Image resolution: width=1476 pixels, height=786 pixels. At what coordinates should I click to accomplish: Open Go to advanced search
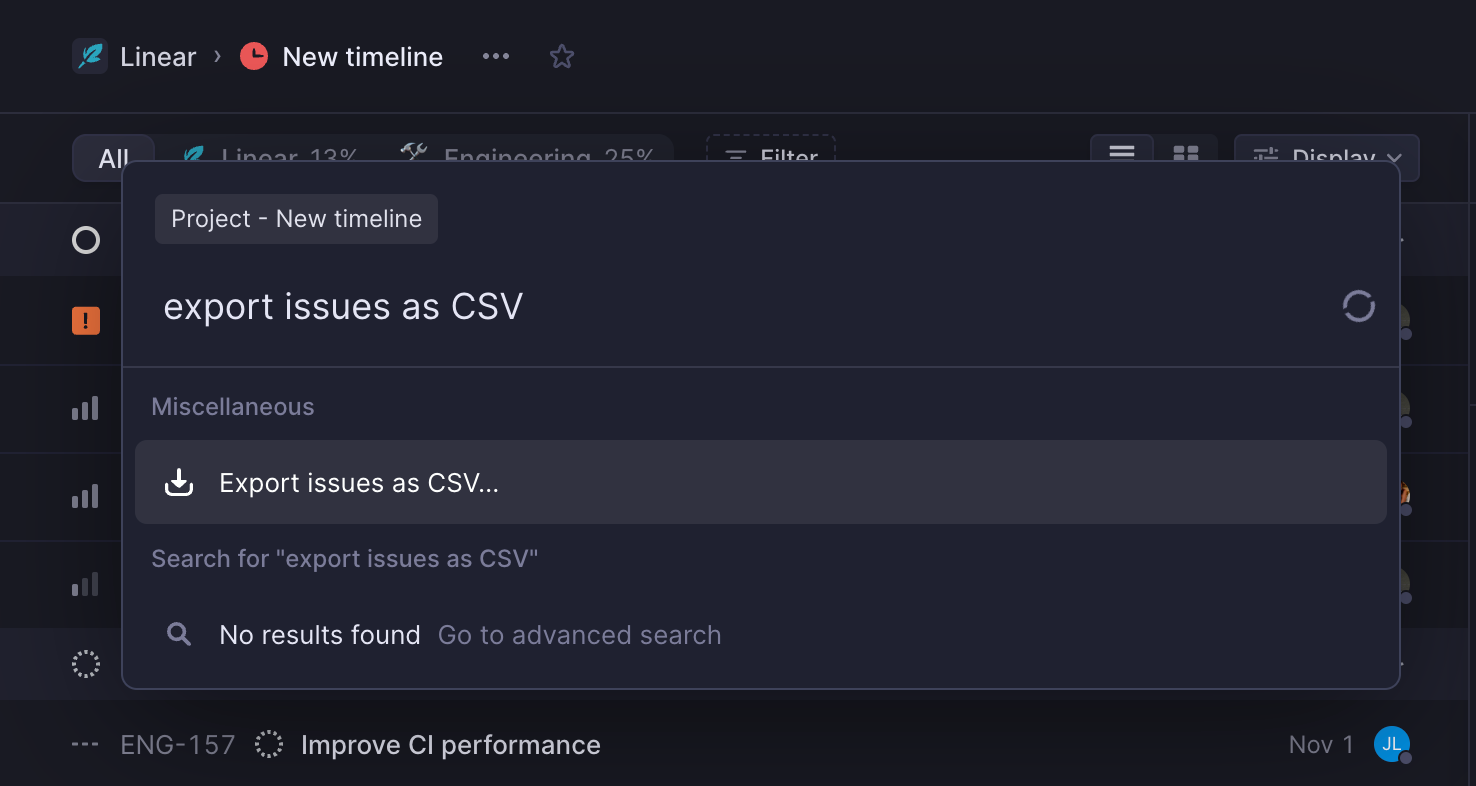(579, 634)
